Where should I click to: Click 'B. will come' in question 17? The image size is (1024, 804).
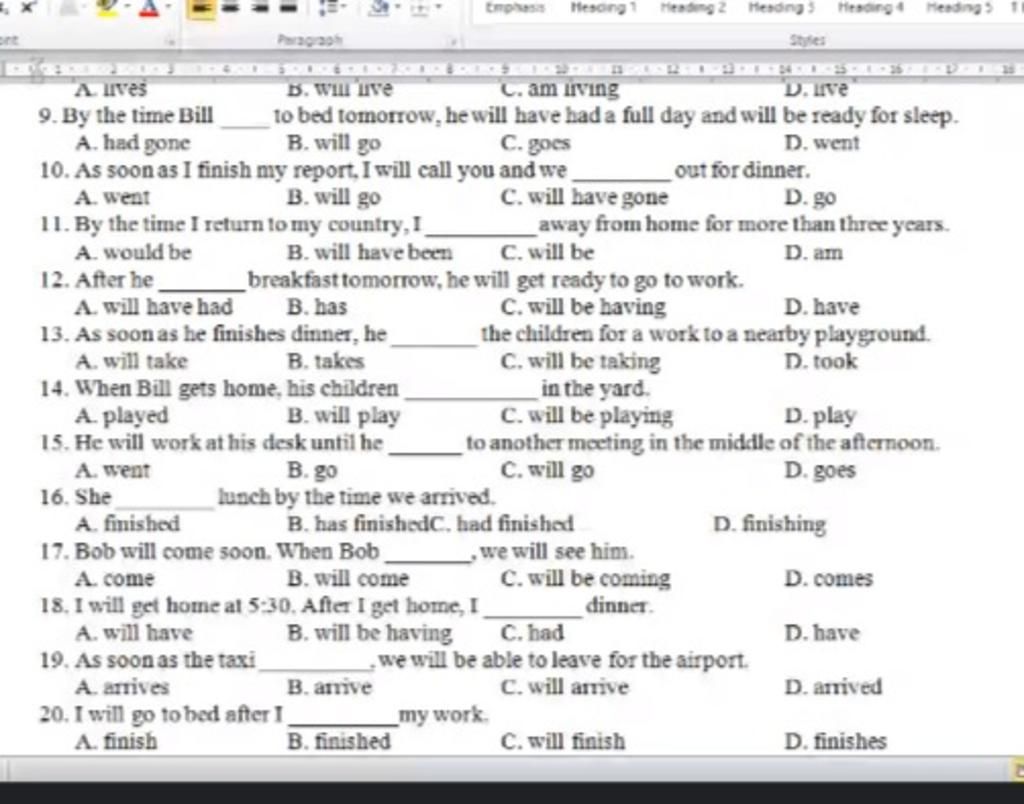(x=347, y=578)
